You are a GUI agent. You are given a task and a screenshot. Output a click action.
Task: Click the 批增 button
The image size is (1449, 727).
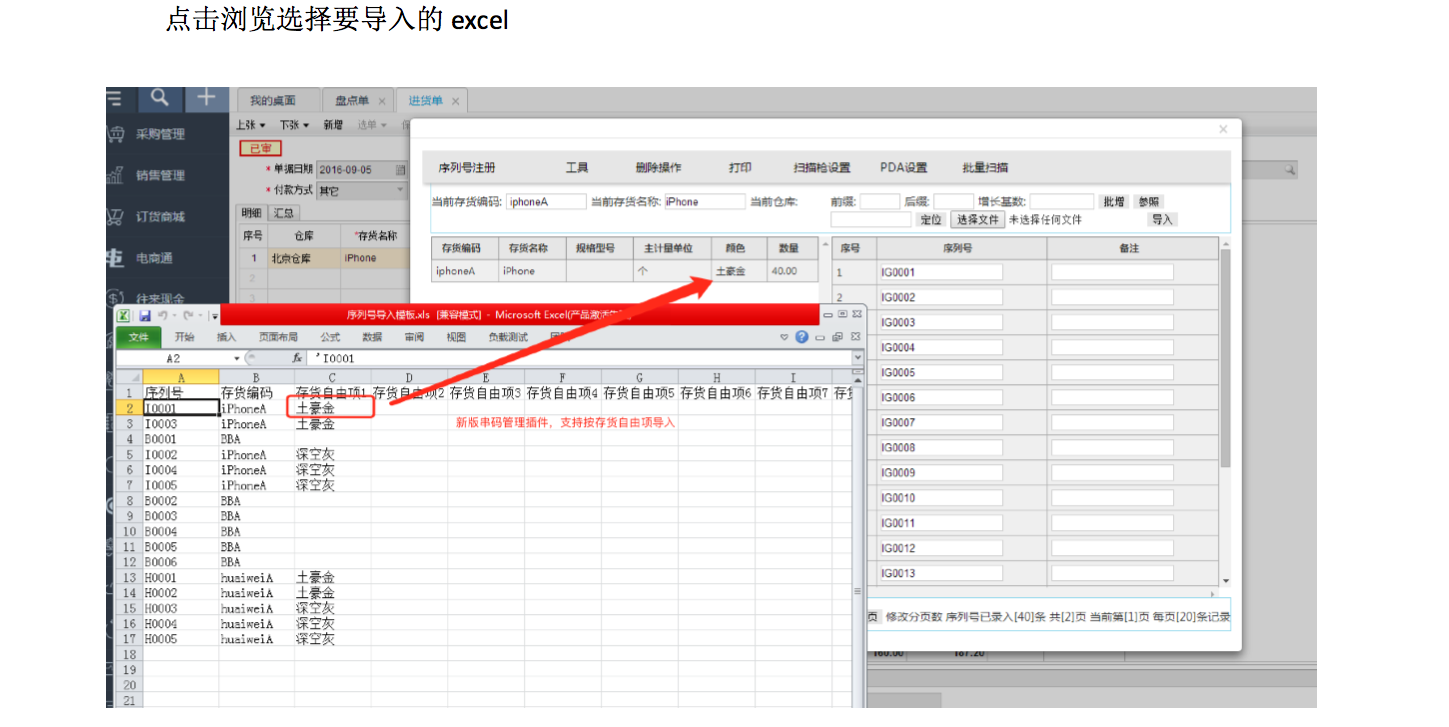pos(1114,202)
